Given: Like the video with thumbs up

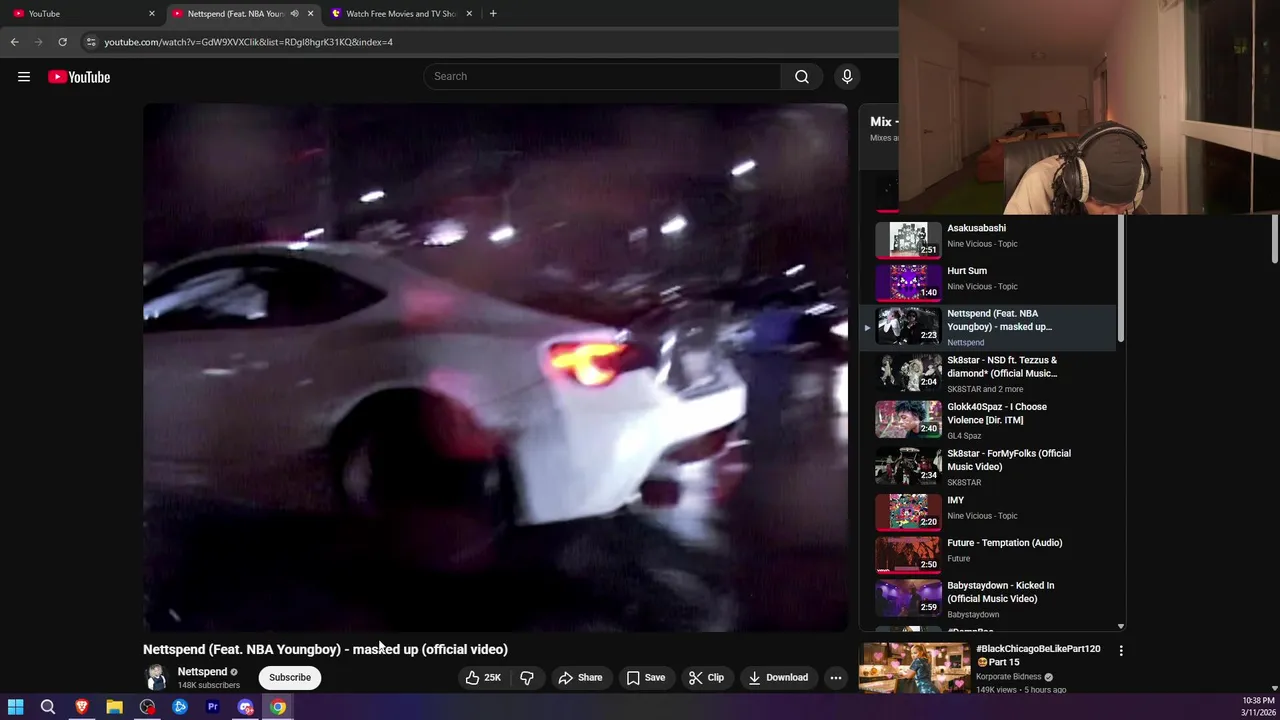Looking at the screenshot, I should pos(483,677).
